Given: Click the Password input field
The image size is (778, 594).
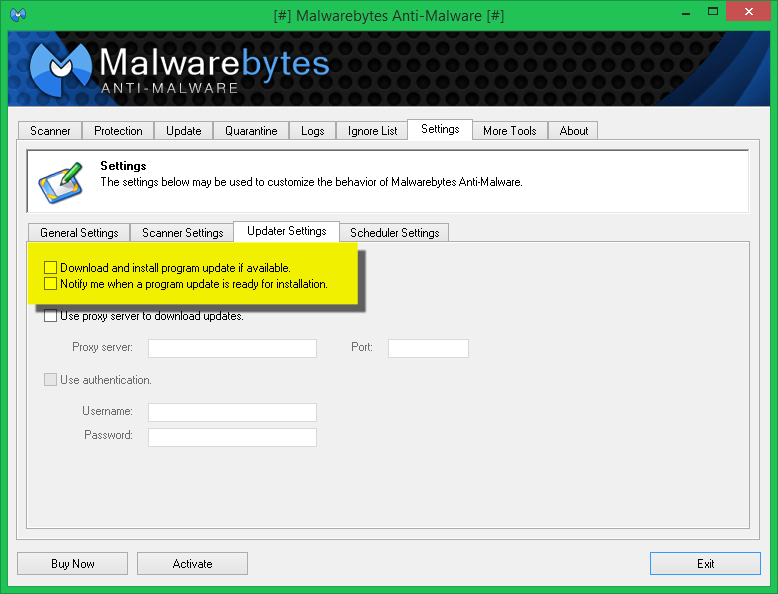Looking at the screenshot, I should (x=232, y=437).
